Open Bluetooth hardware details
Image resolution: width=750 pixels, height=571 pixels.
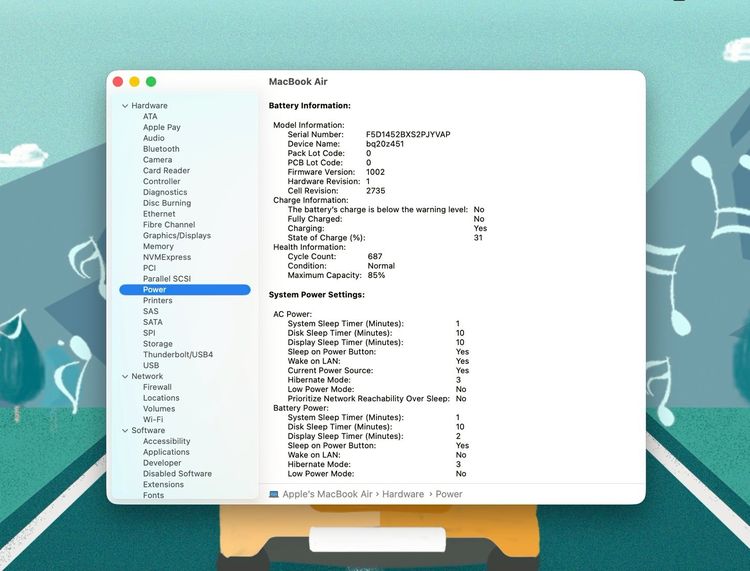click(161, 149)
